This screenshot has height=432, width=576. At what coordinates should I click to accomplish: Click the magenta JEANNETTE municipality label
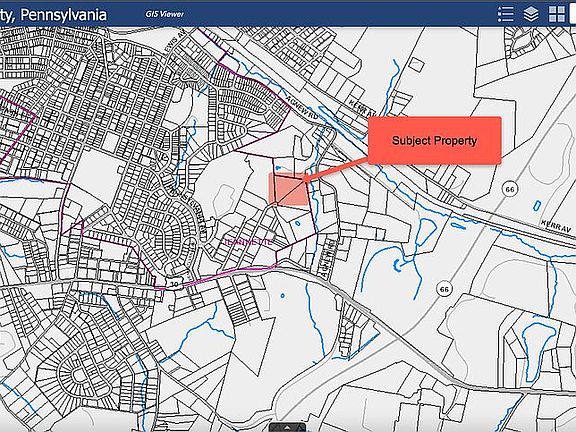[x=249, y=242]
